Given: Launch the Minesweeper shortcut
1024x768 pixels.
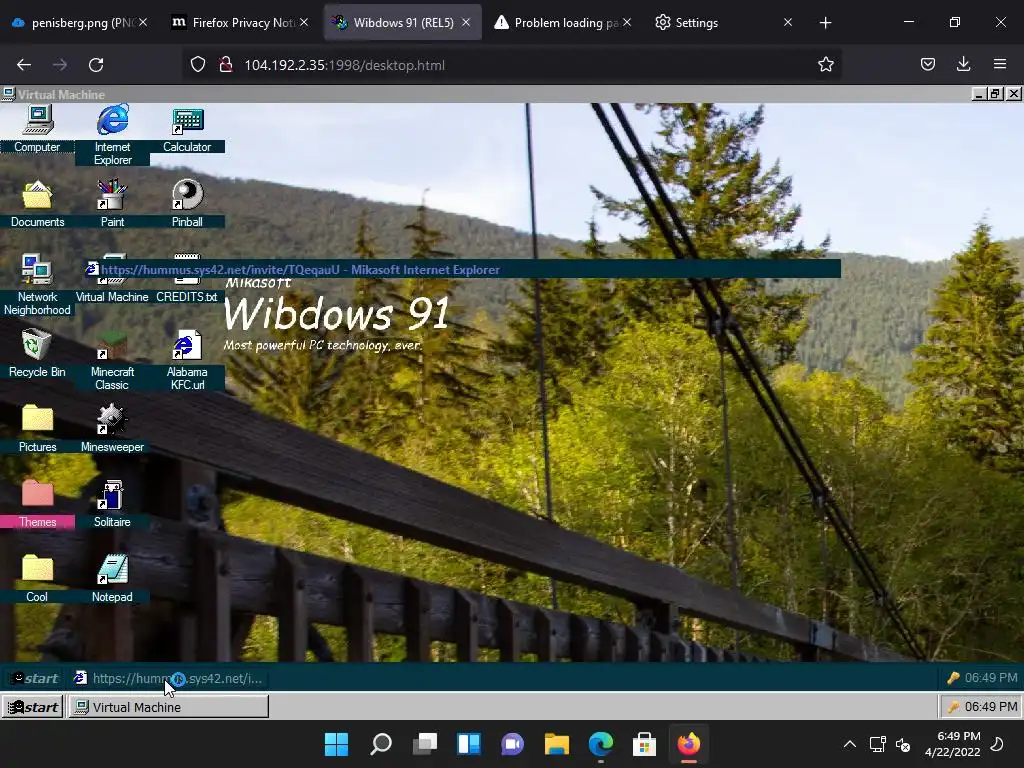Looking at the screenshot, I should [112, 428].
